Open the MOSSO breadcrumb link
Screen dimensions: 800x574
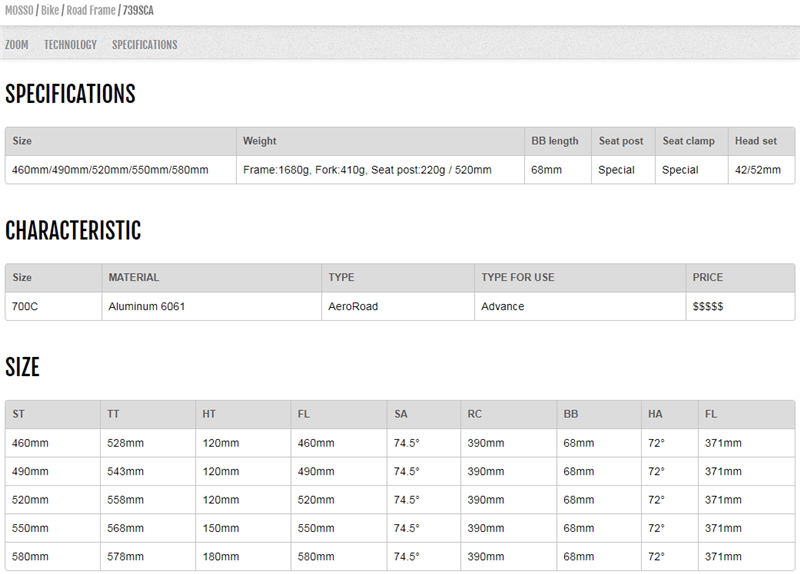coord(19,10)
